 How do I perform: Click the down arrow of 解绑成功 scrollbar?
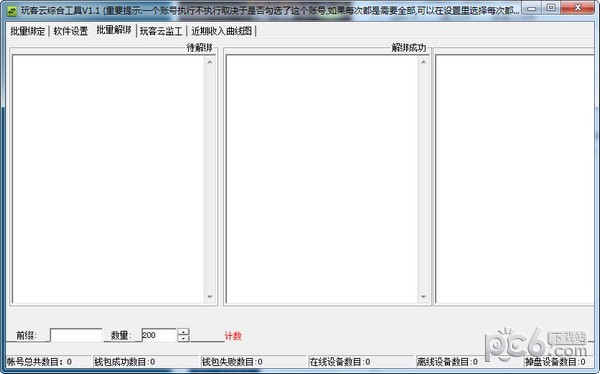click(423, 297)
